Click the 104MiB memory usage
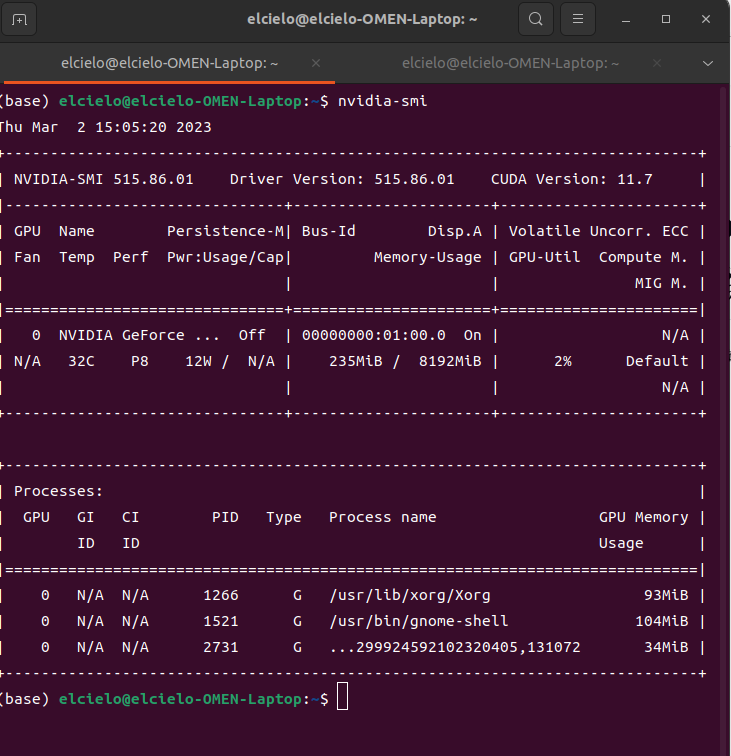The width and height of the screenshot is (731, 756). [661, 621]
